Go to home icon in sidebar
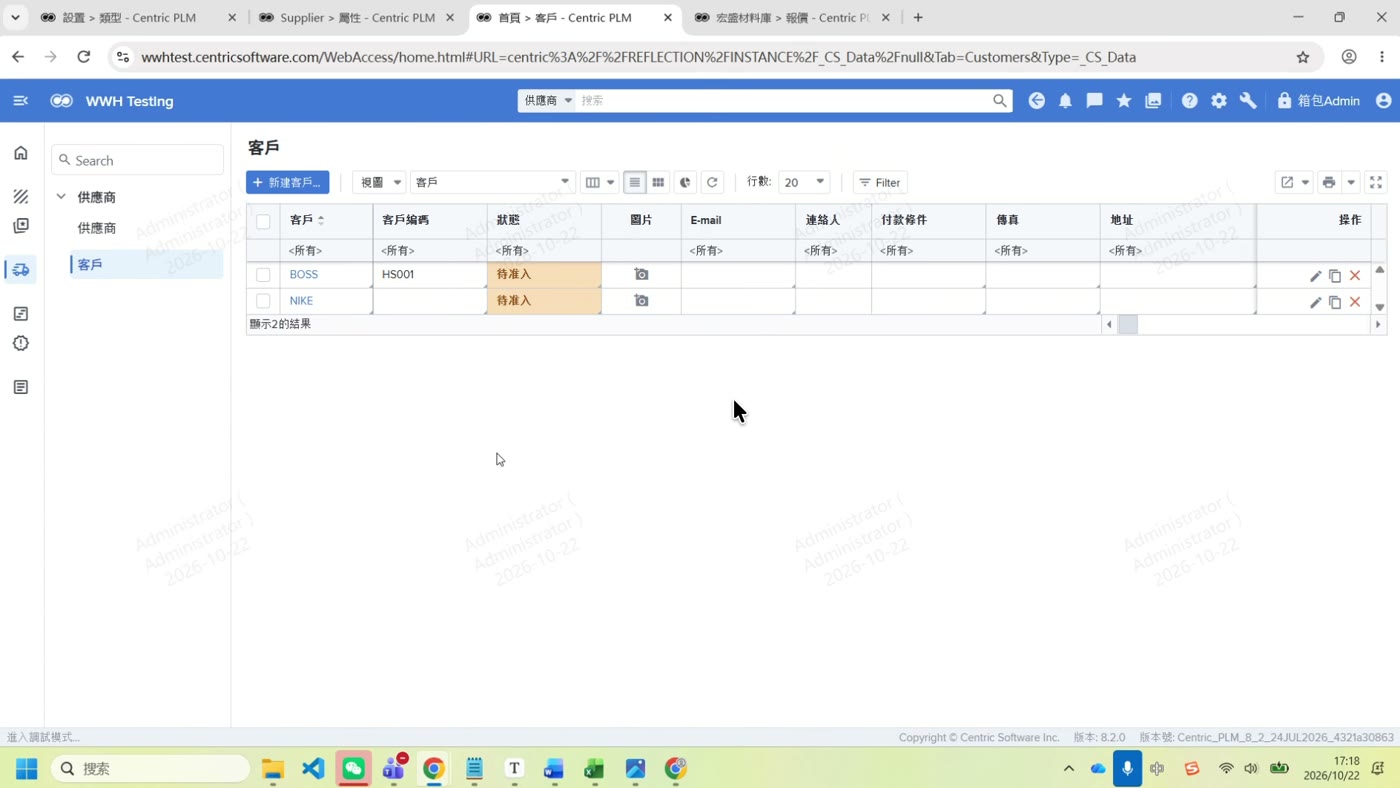 tap(21, 153)
